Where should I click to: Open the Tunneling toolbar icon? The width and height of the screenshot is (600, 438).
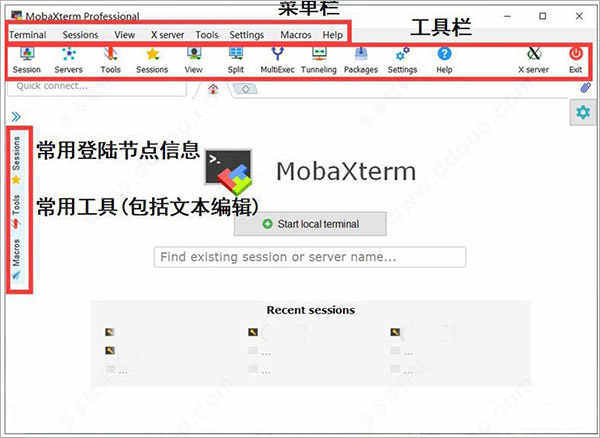pos(319,60)
